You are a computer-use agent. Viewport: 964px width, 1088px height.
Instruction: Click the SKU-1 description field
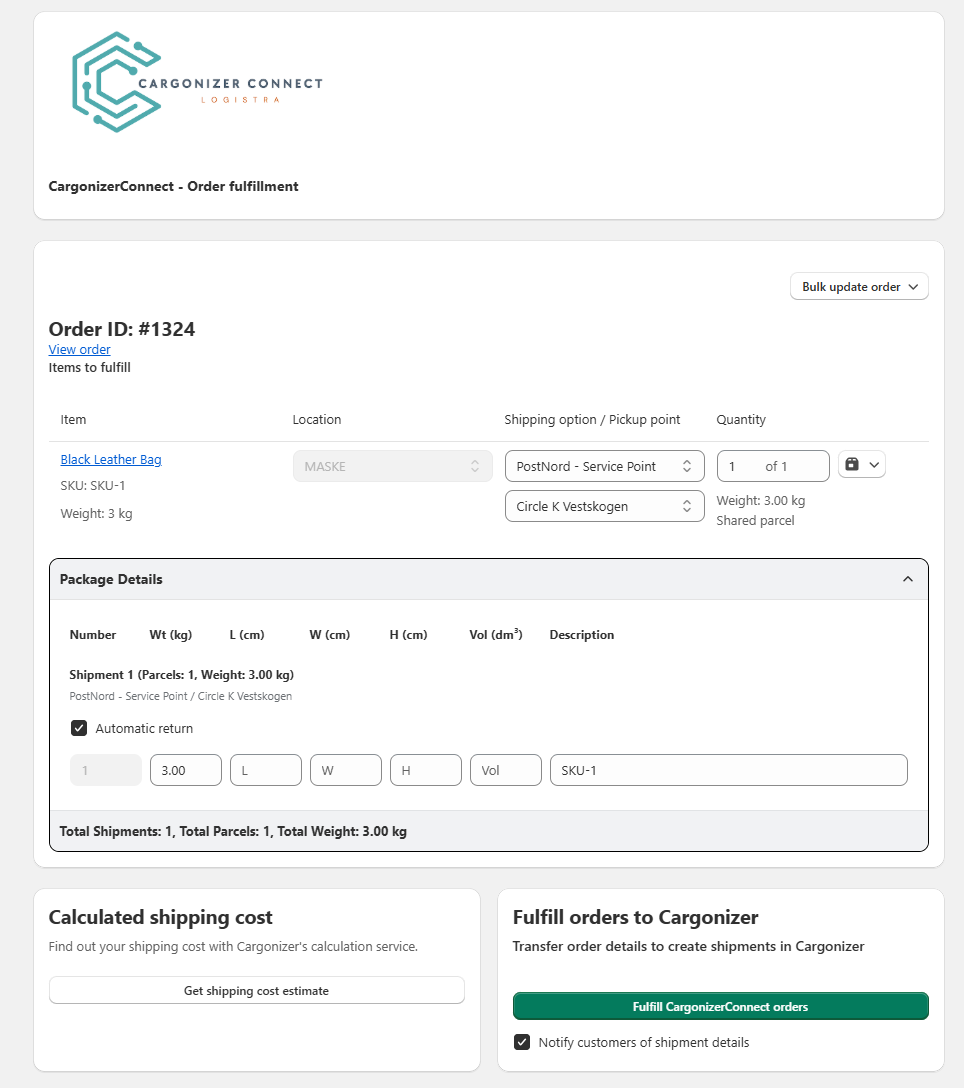click(728, 770)
